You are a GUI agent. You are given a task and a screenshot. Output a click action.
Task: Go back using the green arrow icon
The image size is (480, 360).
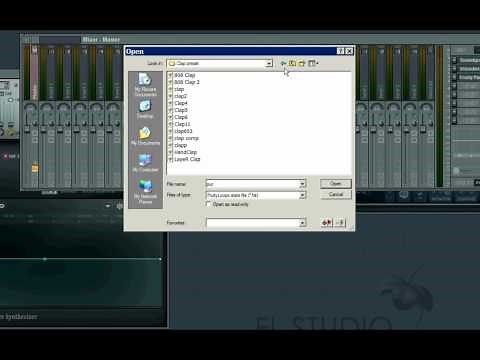(x=283, y=63)
